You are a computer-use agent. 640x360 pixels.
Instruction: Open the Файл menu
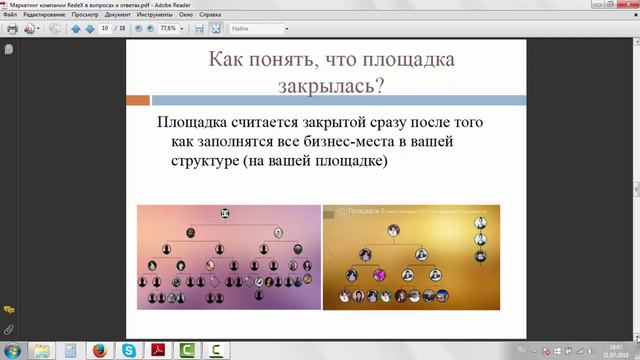(x=10, y=14)
